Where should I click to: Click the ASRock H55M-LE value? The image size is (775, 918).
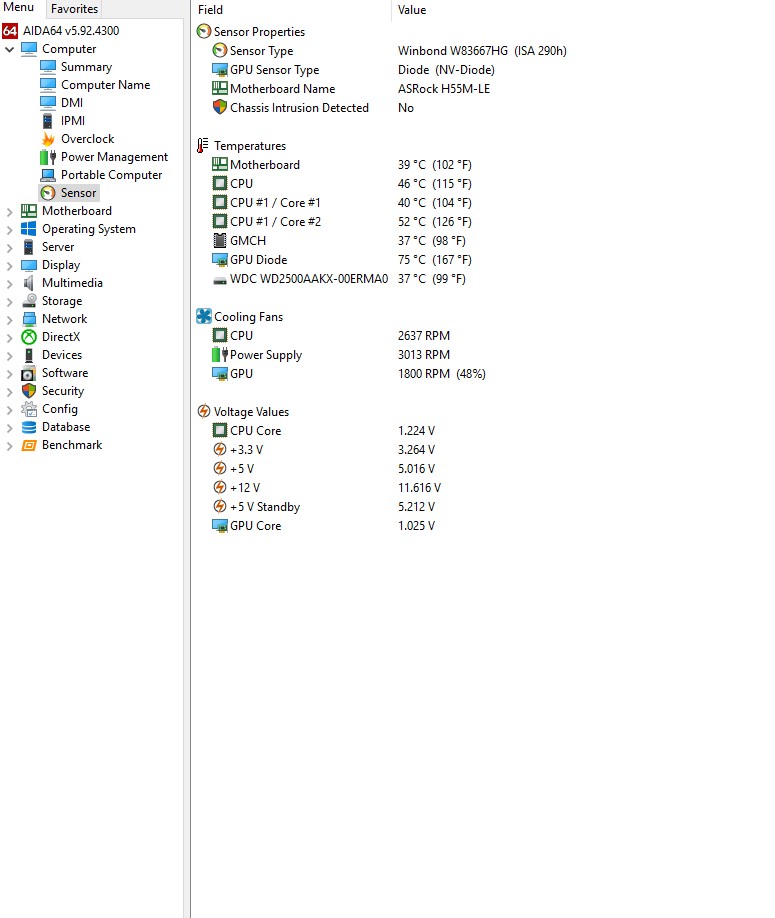point(444,89)
